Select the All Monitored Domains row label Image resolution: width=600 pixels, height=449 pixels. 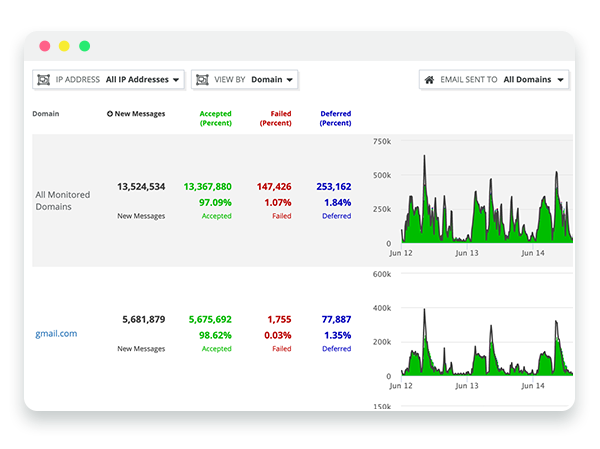62,199
